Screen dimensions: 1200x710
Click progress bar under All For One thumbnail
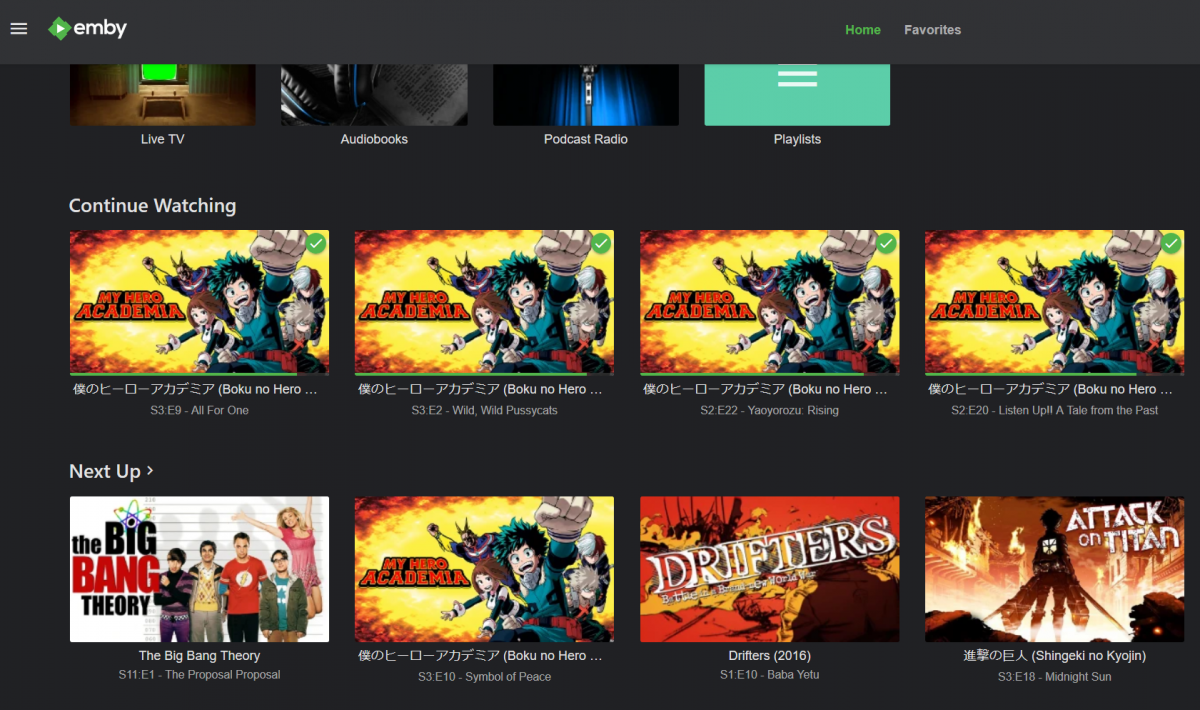pos(199,374)
